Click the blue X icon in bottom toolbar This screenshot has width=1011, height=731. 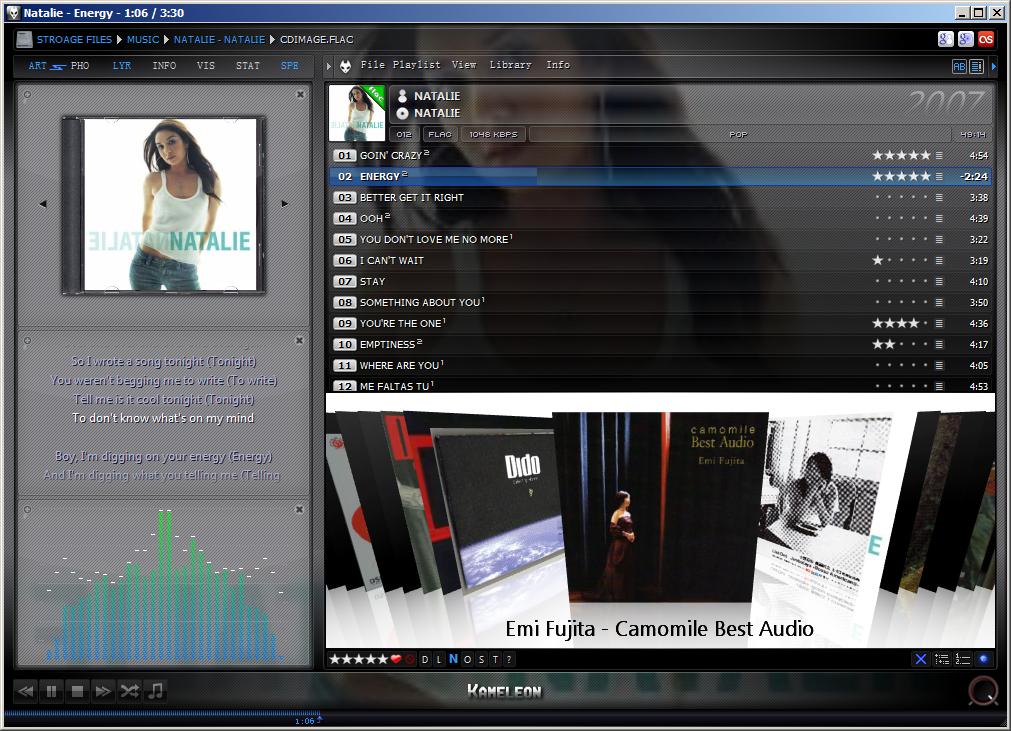tap(921, 659)
